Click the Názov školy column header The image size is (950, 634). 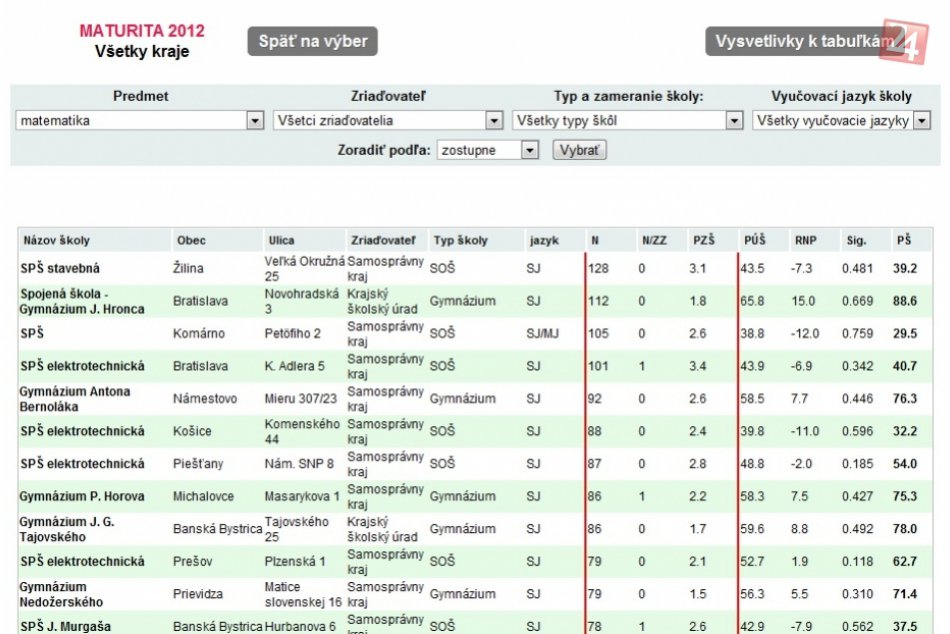click(57, 241)
